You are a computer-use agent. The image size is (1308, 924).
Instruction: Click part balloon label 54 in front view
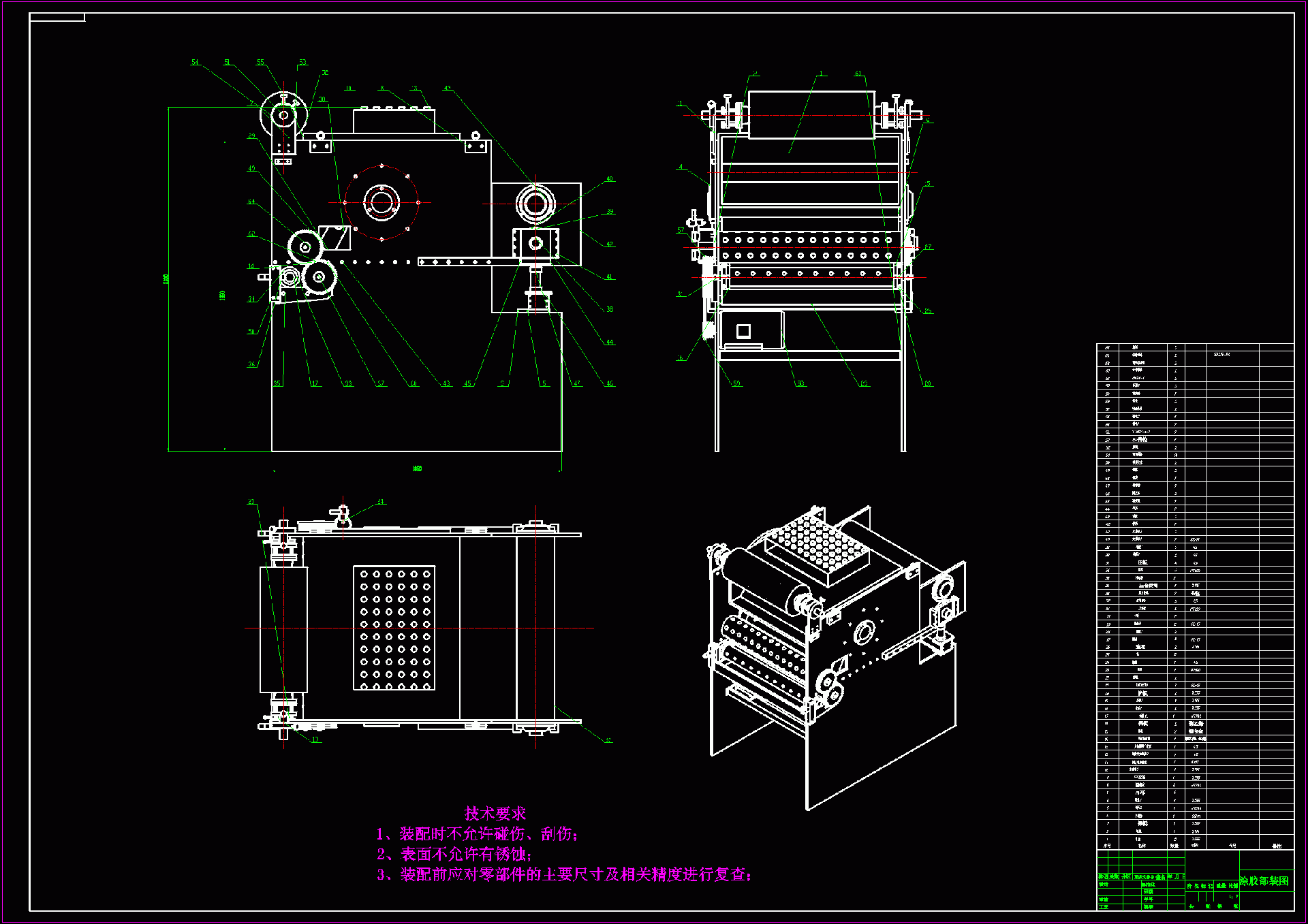(195, 63)
